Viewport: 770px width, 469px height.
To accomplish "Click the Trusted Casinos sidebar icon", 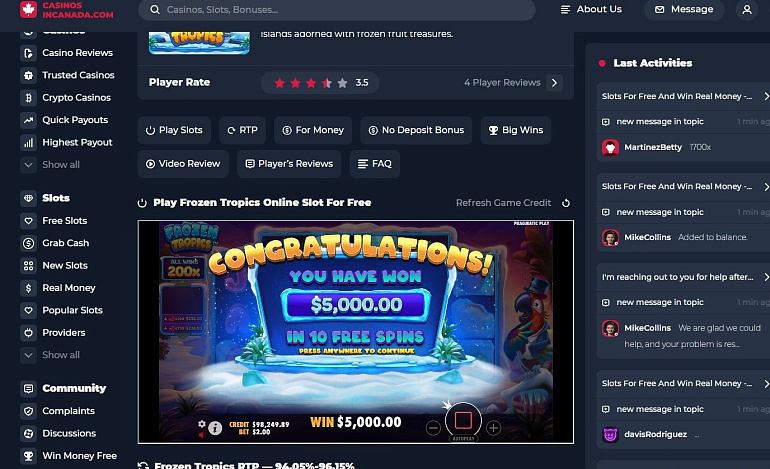I will (28, 75).
